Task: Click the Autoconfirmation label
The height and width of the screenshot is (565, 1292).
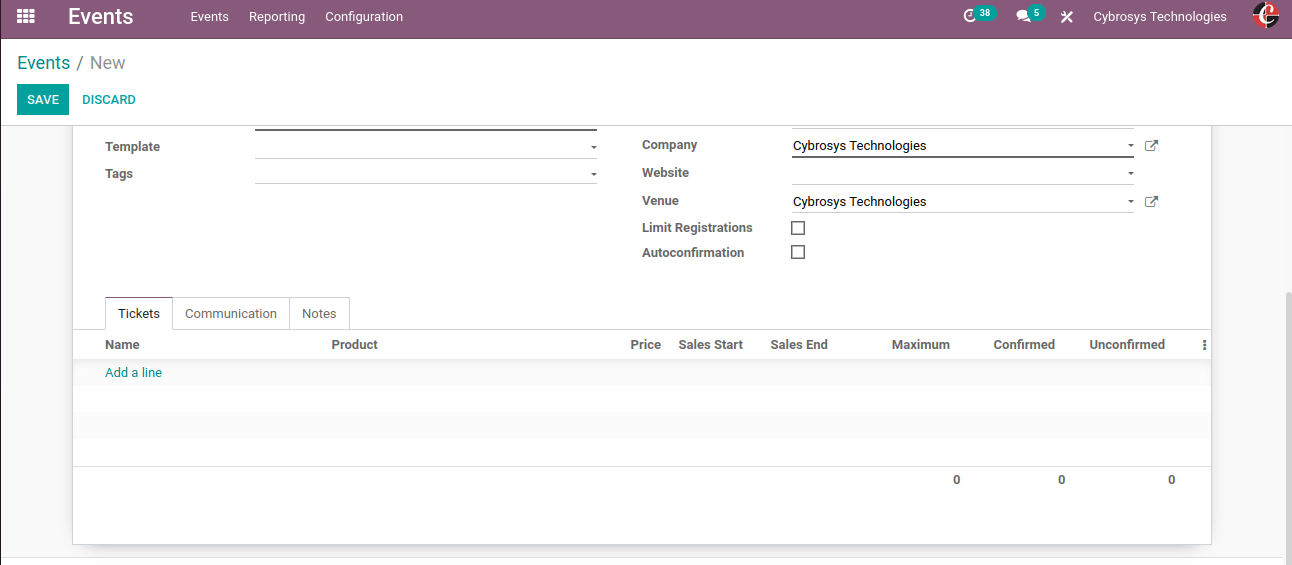Action: (x=693, y=253)
